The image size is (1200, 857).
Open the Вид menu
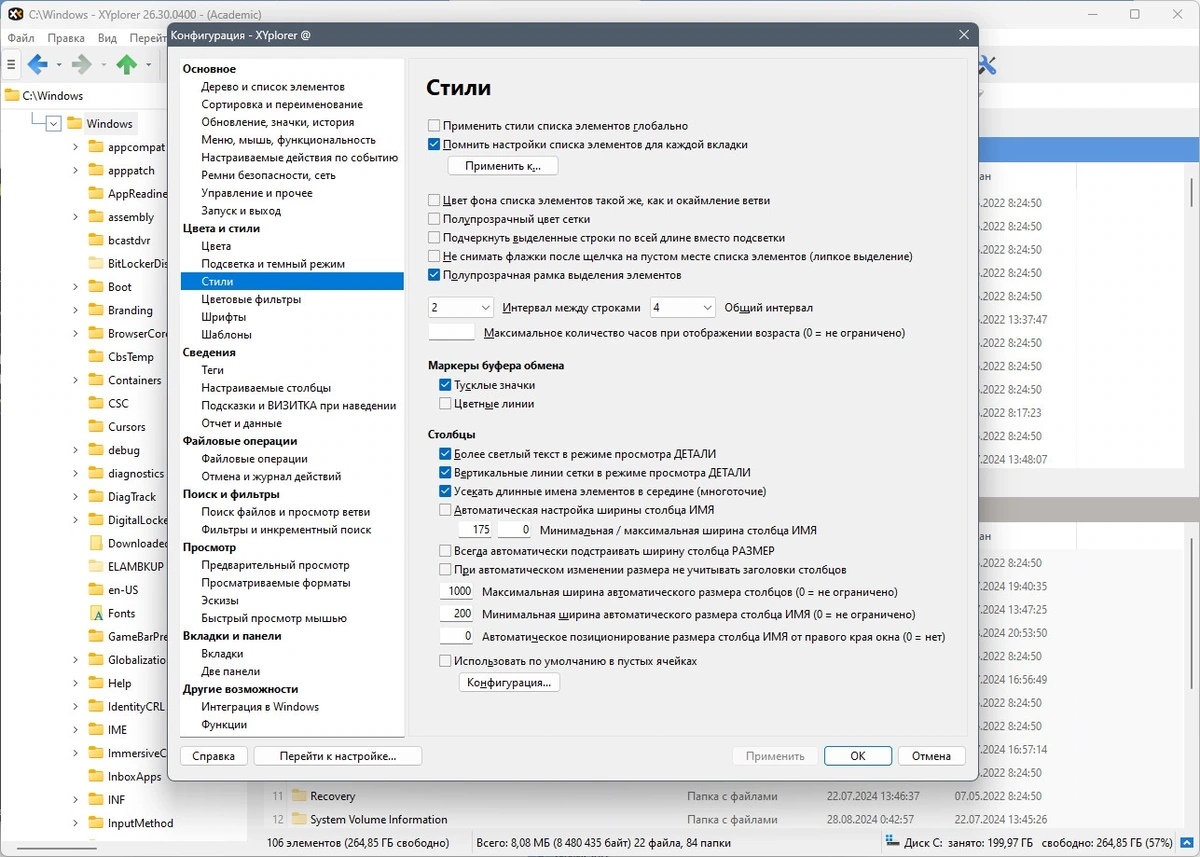click(107, 38)
